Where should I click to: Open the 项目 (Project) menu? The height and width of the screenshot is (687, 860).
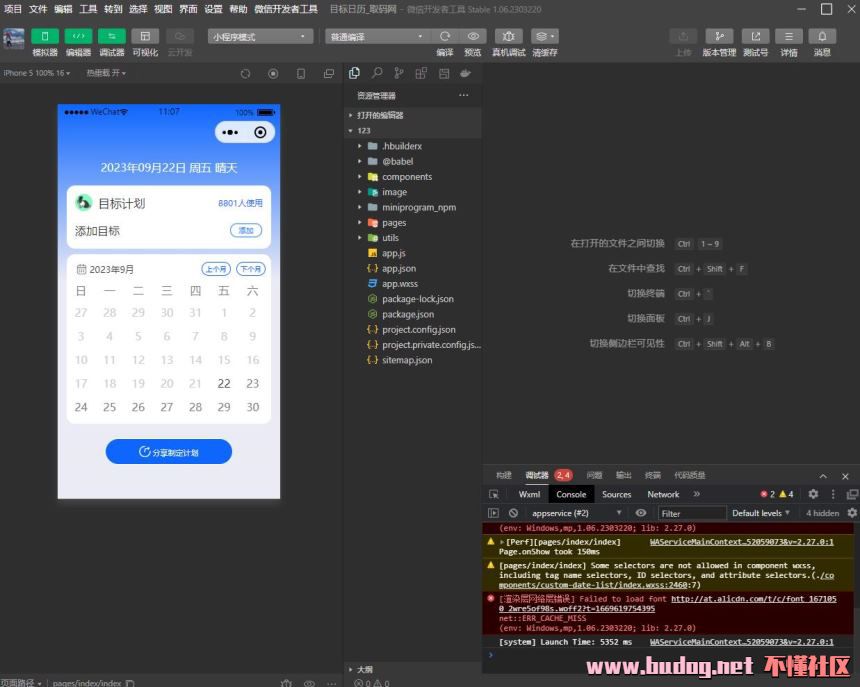click(x=13, y=9)
